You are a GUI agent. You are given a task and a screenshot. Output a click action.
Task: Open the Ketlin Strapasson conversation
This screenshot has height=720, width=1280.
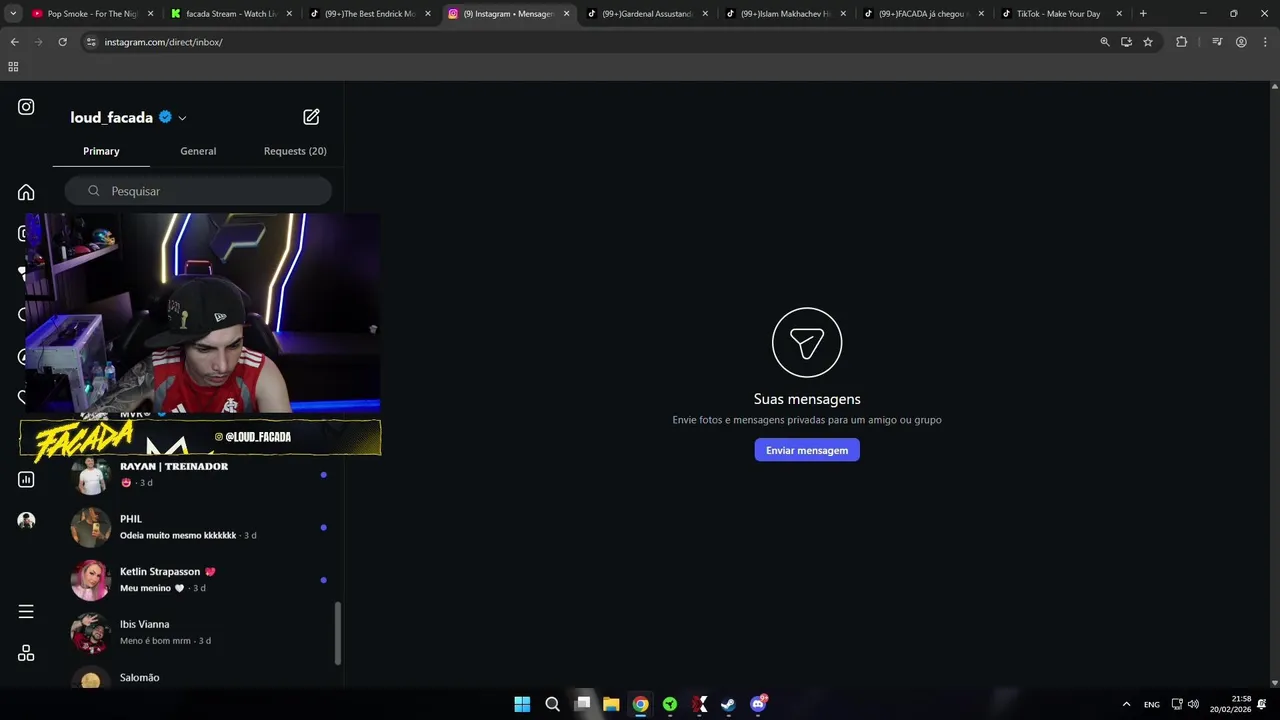click(x=198, y=580)
